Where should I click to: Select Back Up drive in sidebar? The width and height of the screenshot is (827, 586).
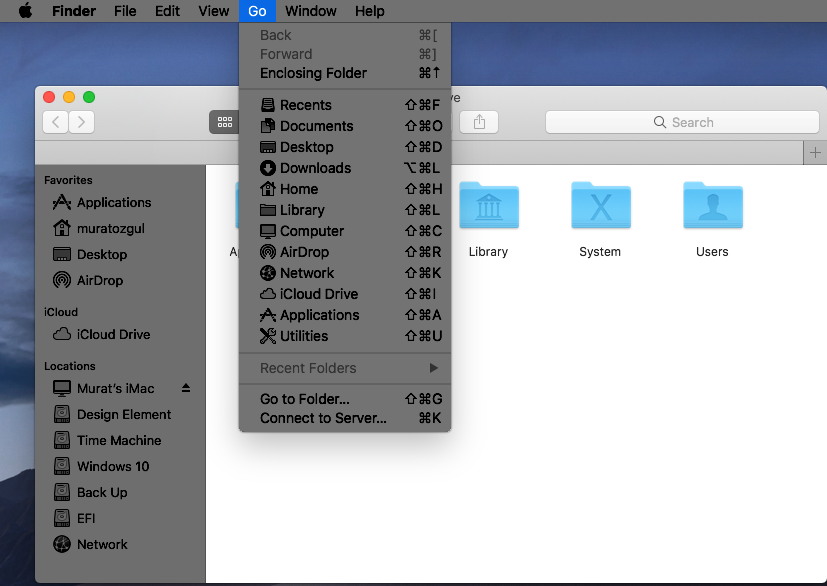pos(120,492)
